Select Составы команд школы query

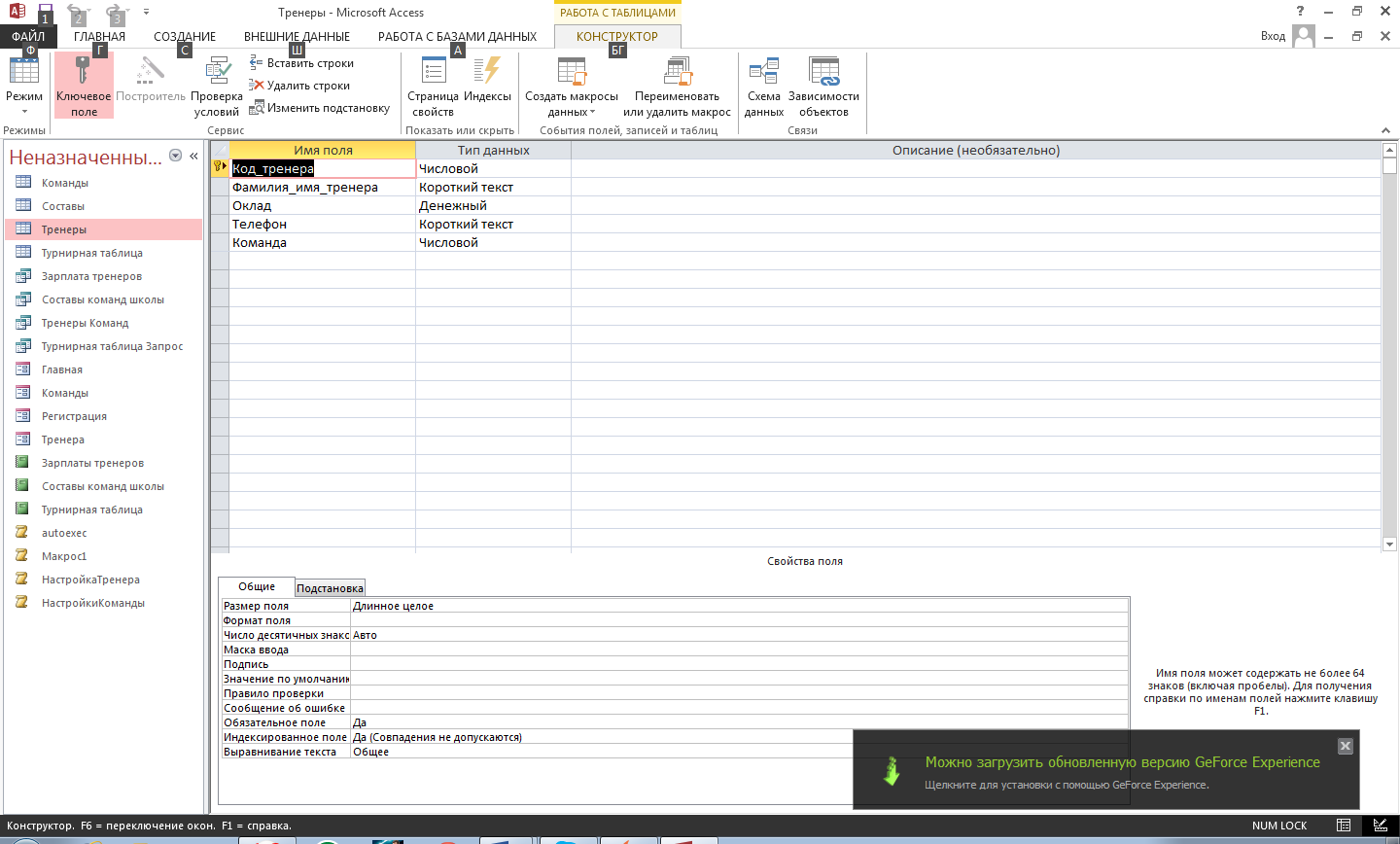(104, 299)
